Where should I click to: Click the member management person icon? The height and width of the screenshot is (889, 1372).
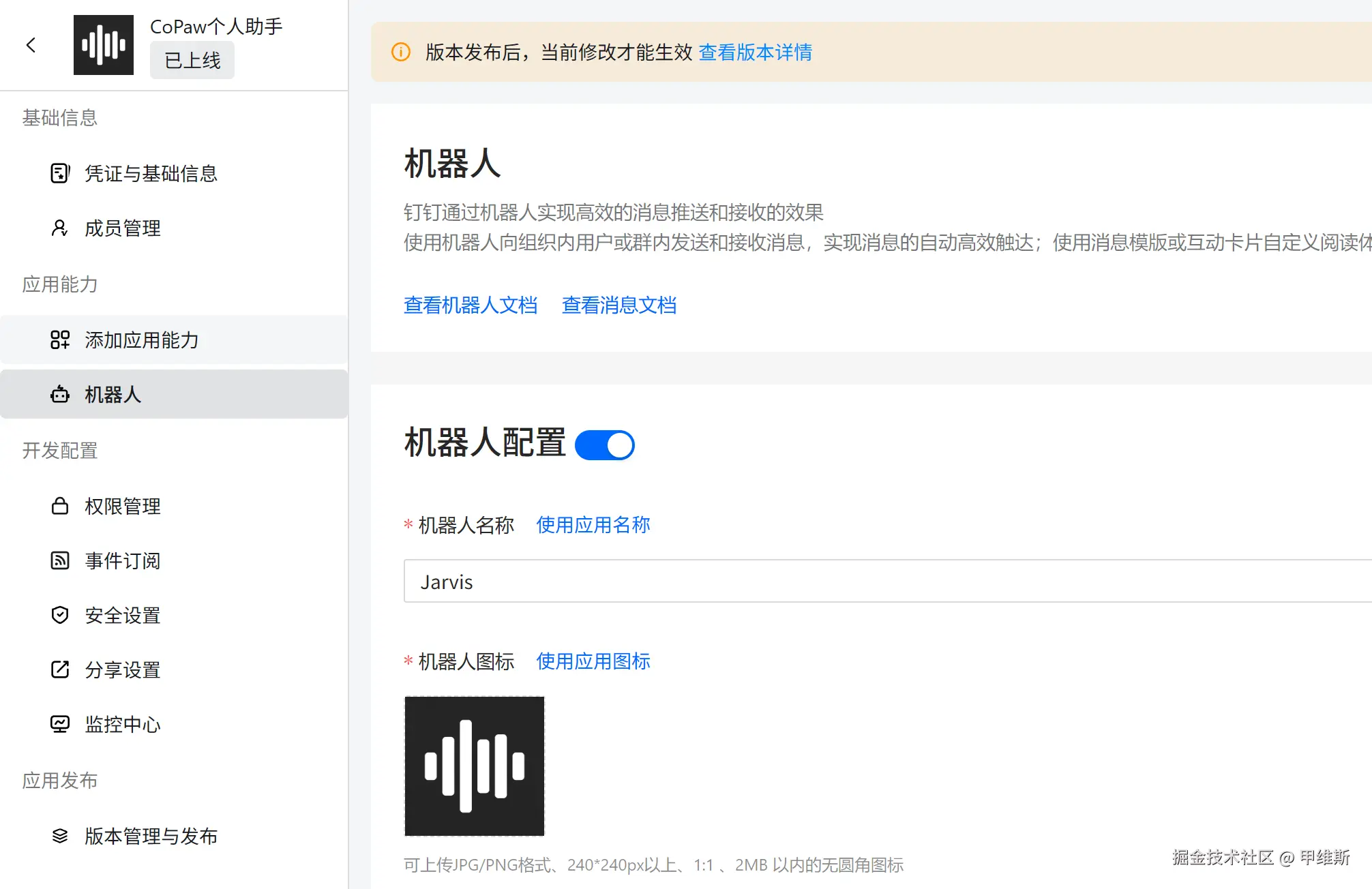pyautogui.click(x=60, y=228)
